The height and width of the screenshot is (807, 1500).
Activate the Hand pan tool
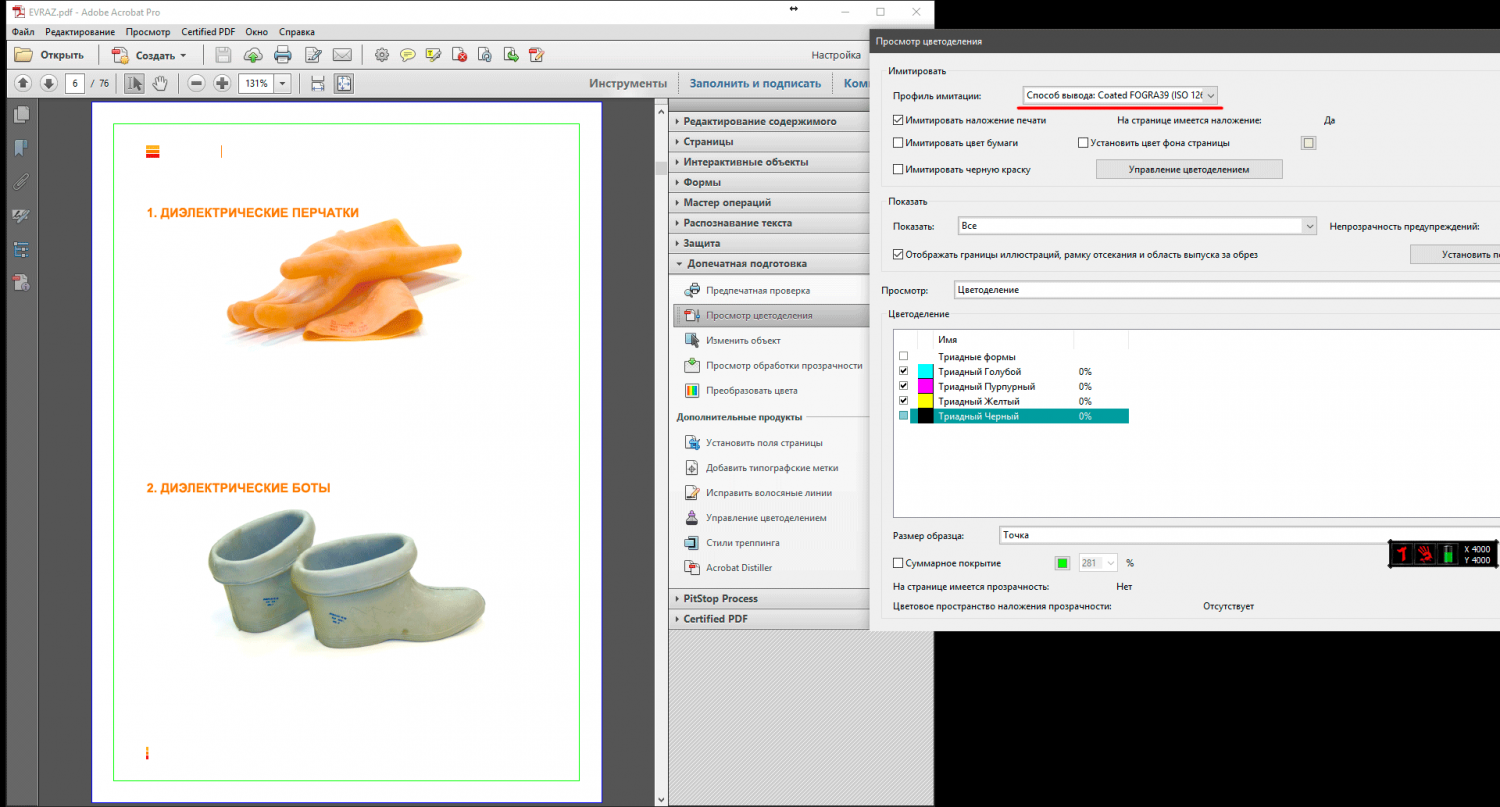point(160,83)
